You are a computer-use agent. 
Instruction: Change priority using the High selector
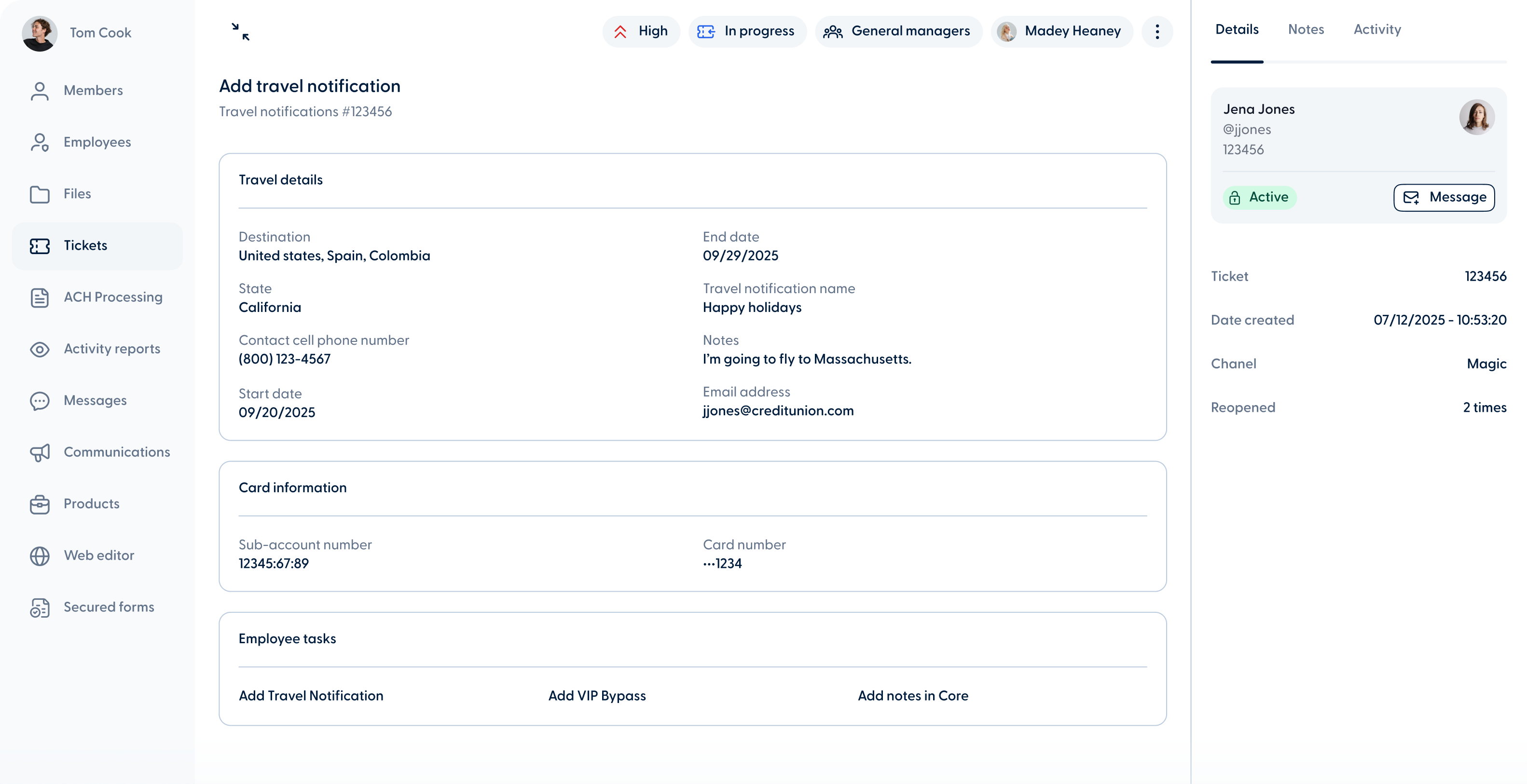[x=641, y=31]
